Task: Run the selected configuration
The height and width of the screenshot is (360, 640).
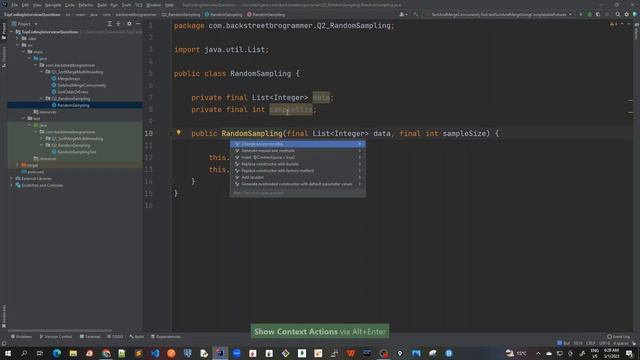Action: [x=581, y=14]
